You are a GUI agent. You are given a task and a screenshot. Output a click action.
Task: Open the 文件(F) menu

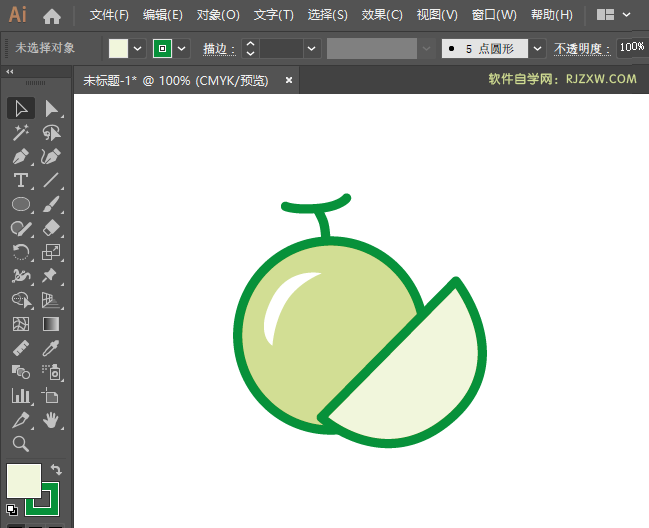[109, 15]
